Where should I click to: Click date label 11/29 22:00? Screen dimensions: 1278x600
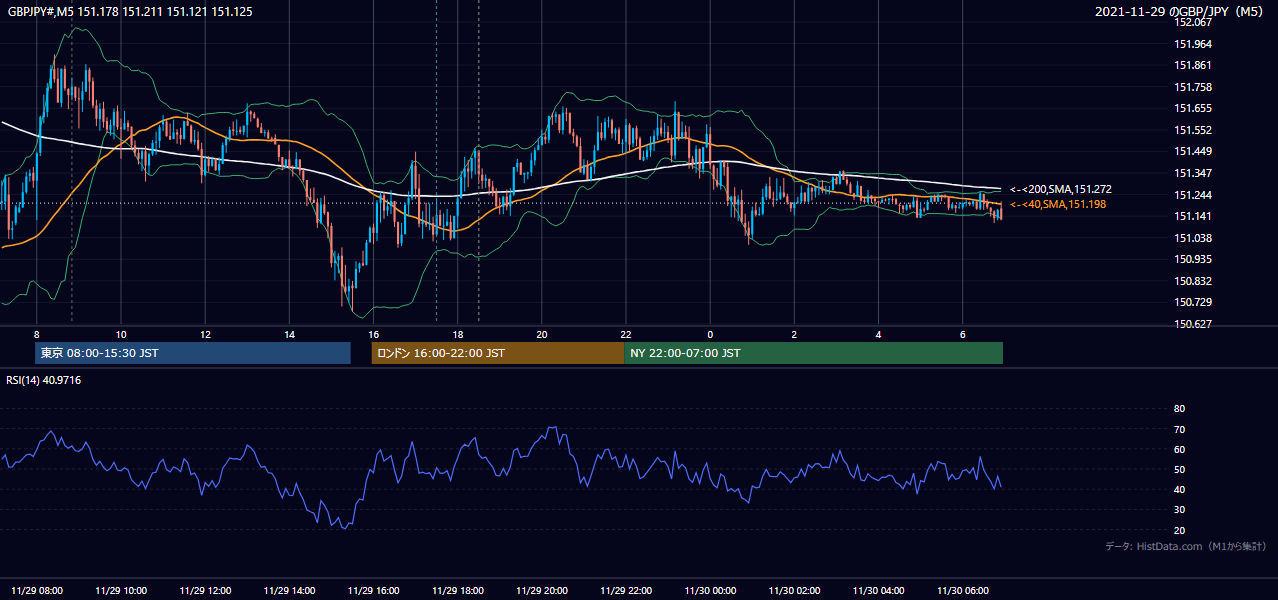(x=626, y=590)
